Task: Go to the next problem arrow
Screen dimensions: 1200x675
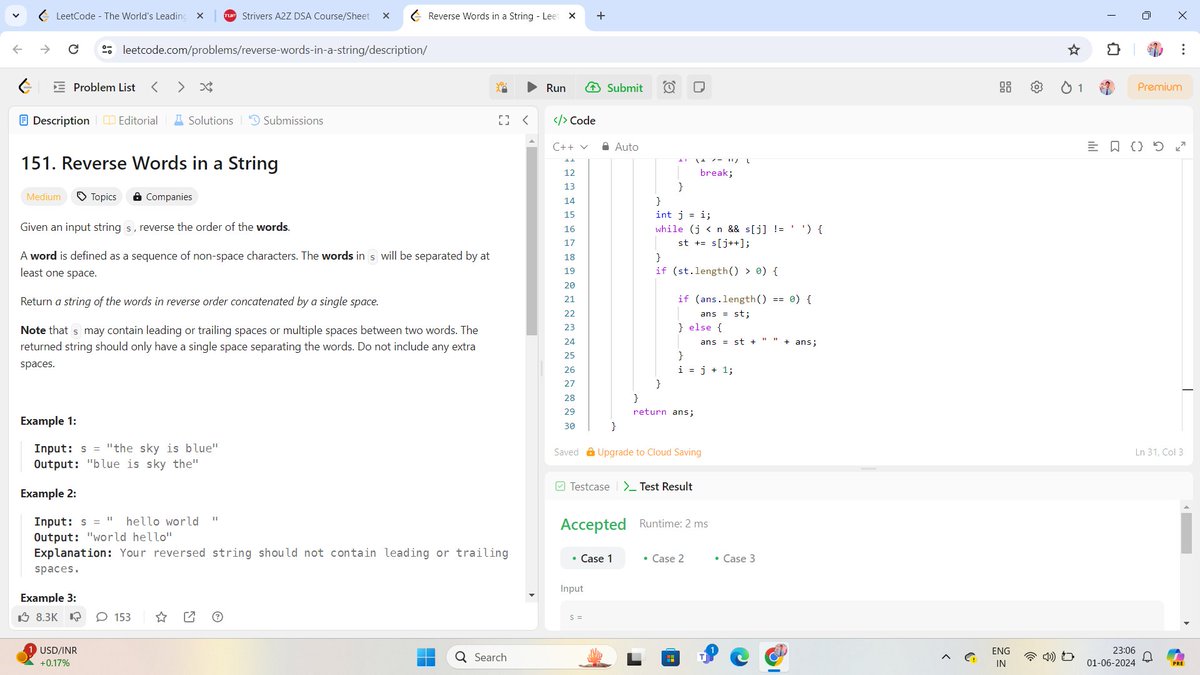Action: (181, 87)
